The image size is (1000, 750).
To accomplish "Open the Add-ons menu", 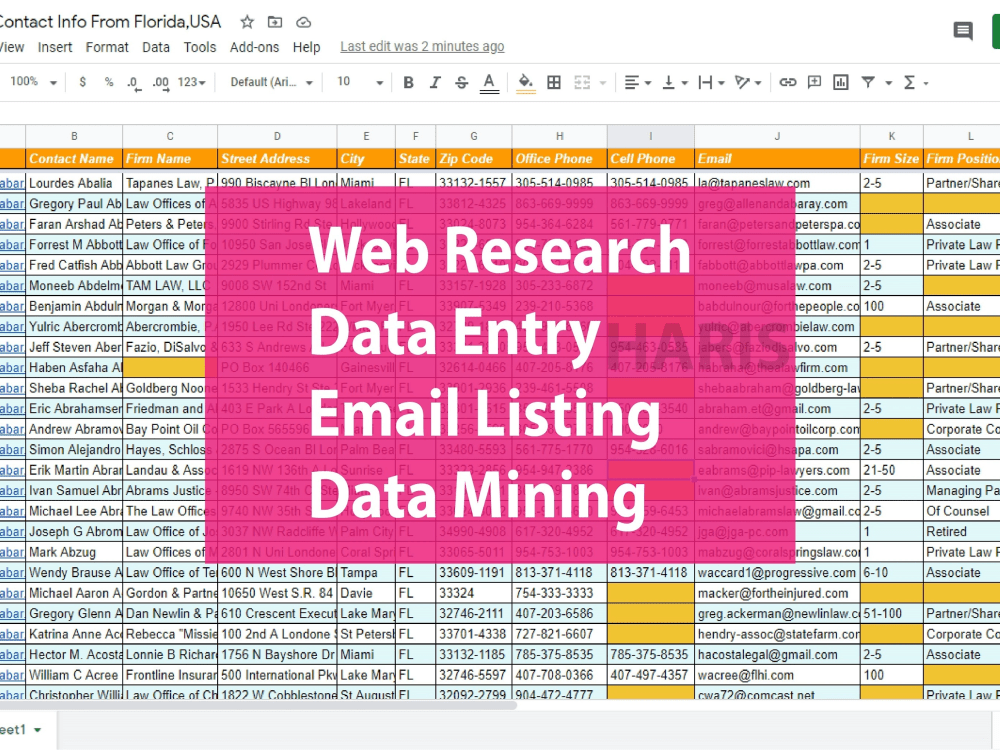I will click(x=254, y=47).
